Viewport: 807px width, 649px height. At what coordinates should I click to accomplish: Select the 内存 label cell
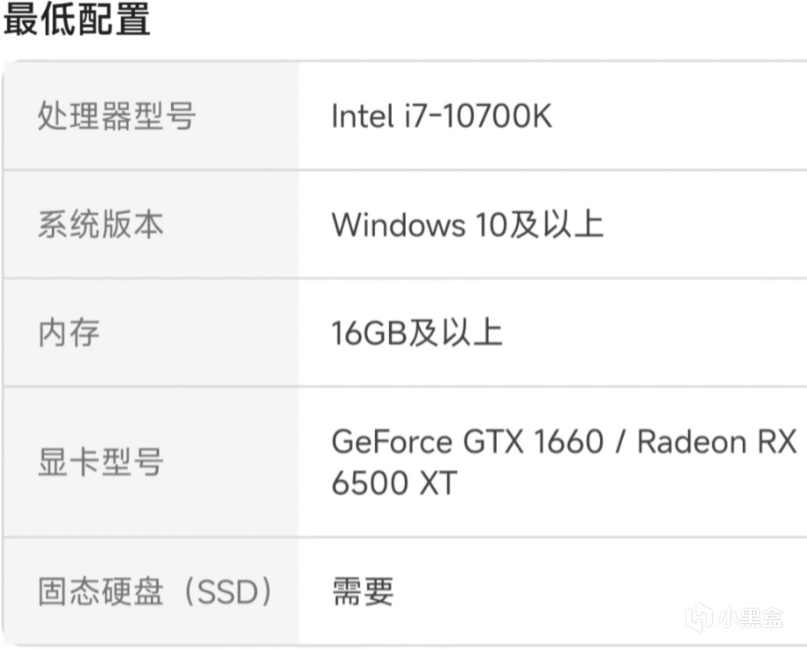tap(69, 332)
